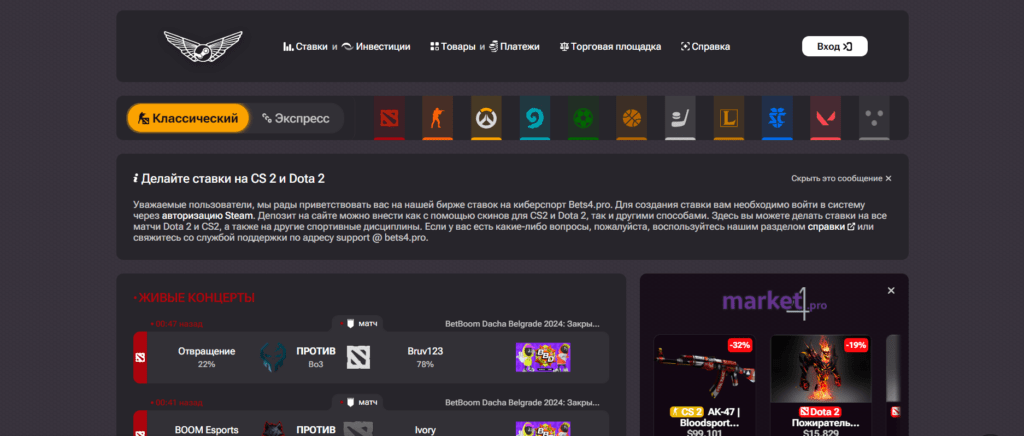The width and height of the screenshot is (1024, 436).
Task: Click red Dota 2 badge on Отвращение row
Action: 140,357
